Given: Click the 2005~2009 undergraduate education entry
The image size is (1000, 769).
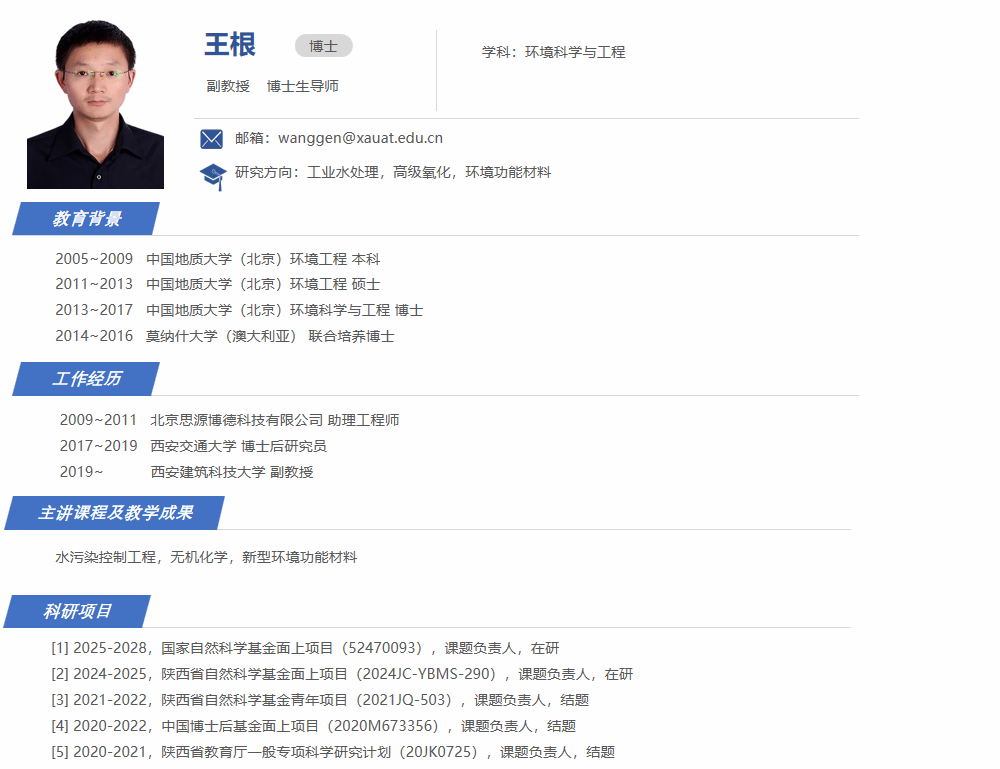Looking at the screenshot, I should [217, 259].
